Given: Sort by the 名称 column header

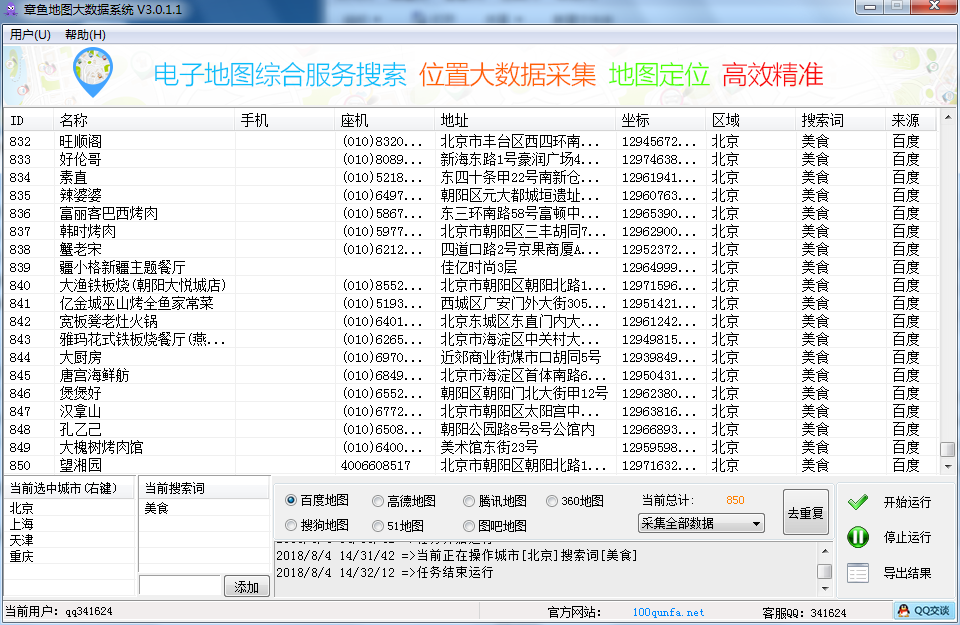Looking at the screenshot, I should coord(144,121).
